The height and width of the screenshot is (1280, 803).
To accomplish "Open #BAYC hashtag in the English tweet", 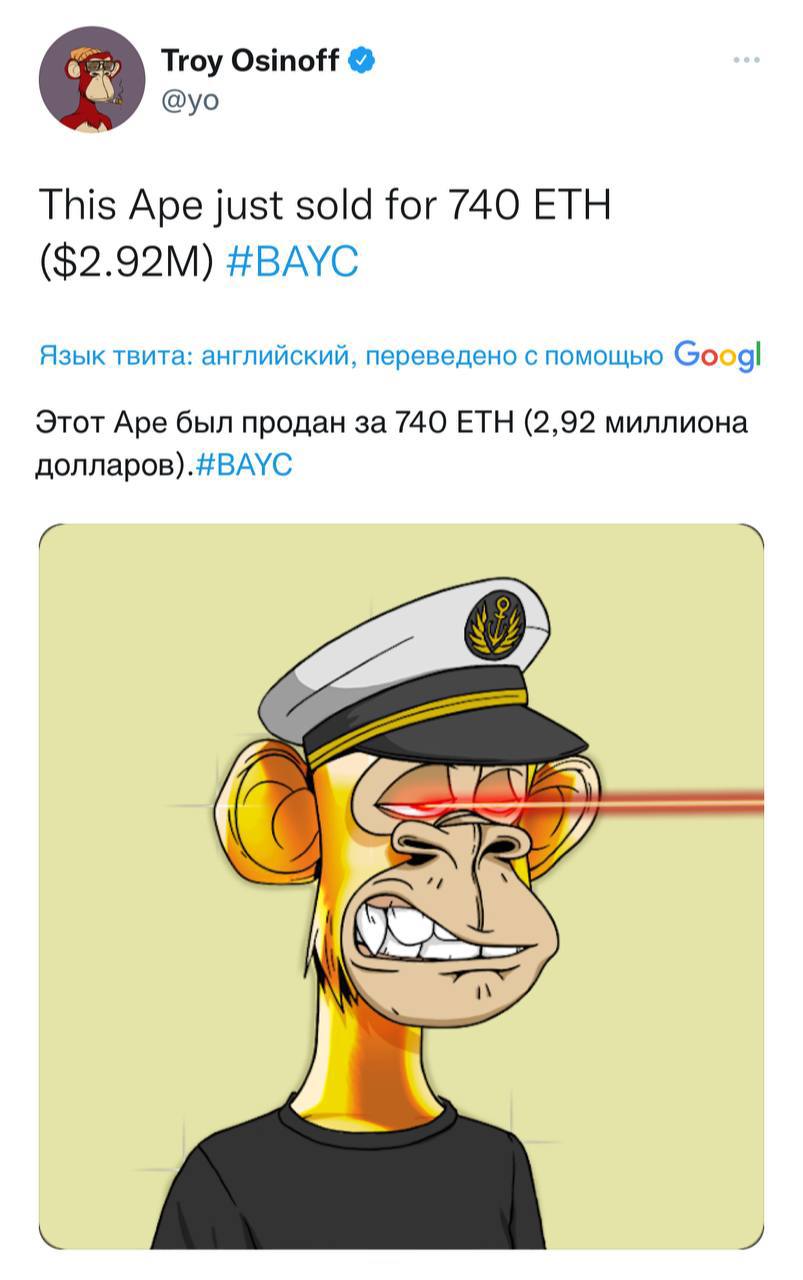I will [x=292, y=262].
